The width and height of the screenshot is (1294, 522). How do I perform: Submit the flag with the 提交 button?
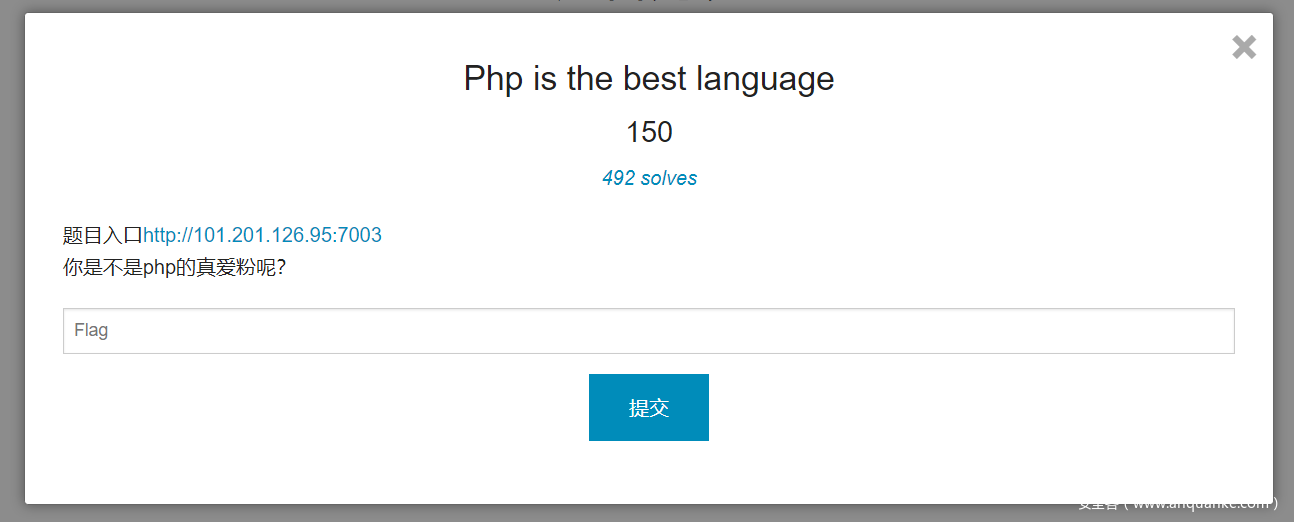tap(648, 407)
